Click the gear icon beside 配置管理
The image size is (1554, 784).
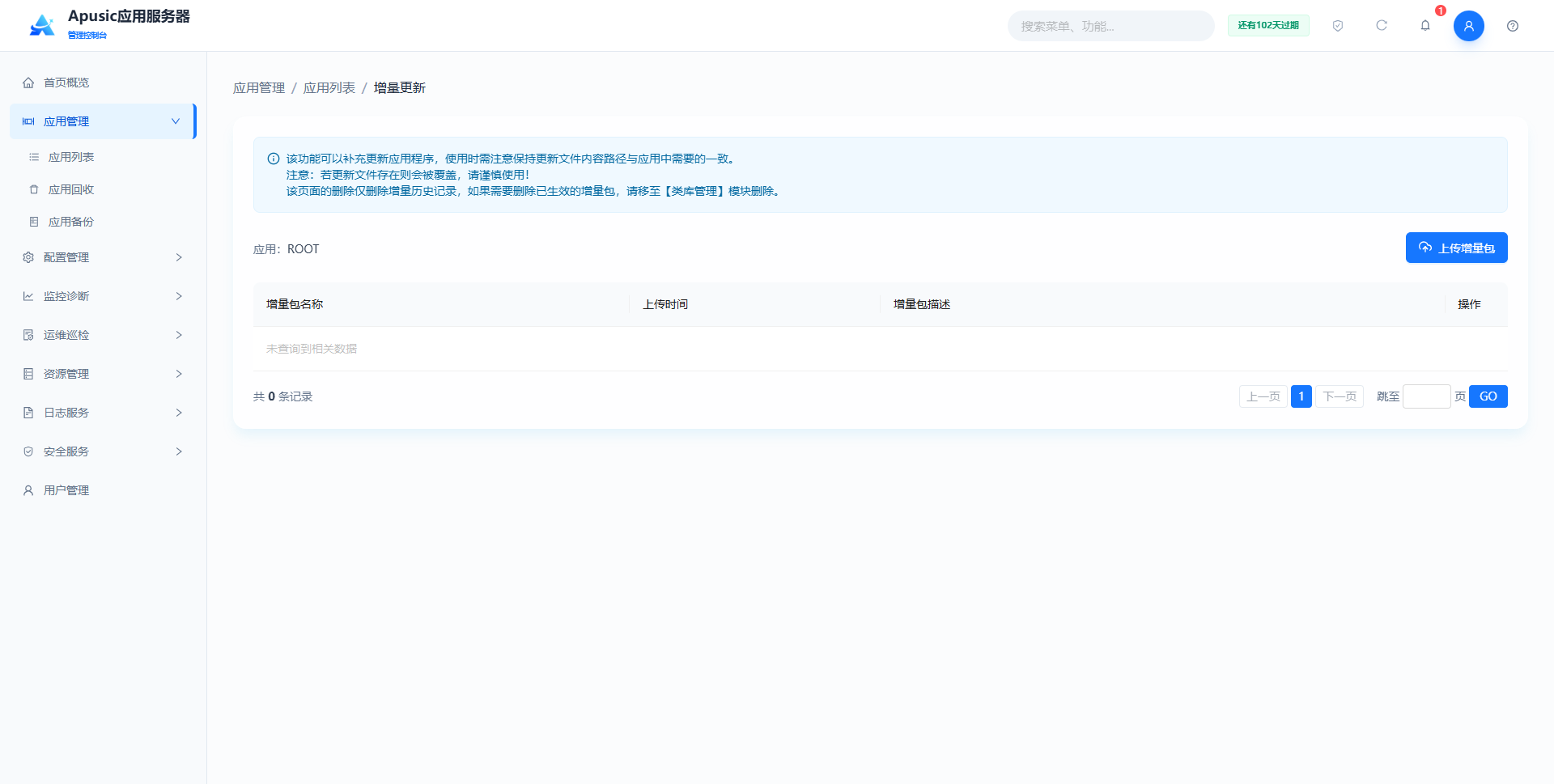click(28, 257)
